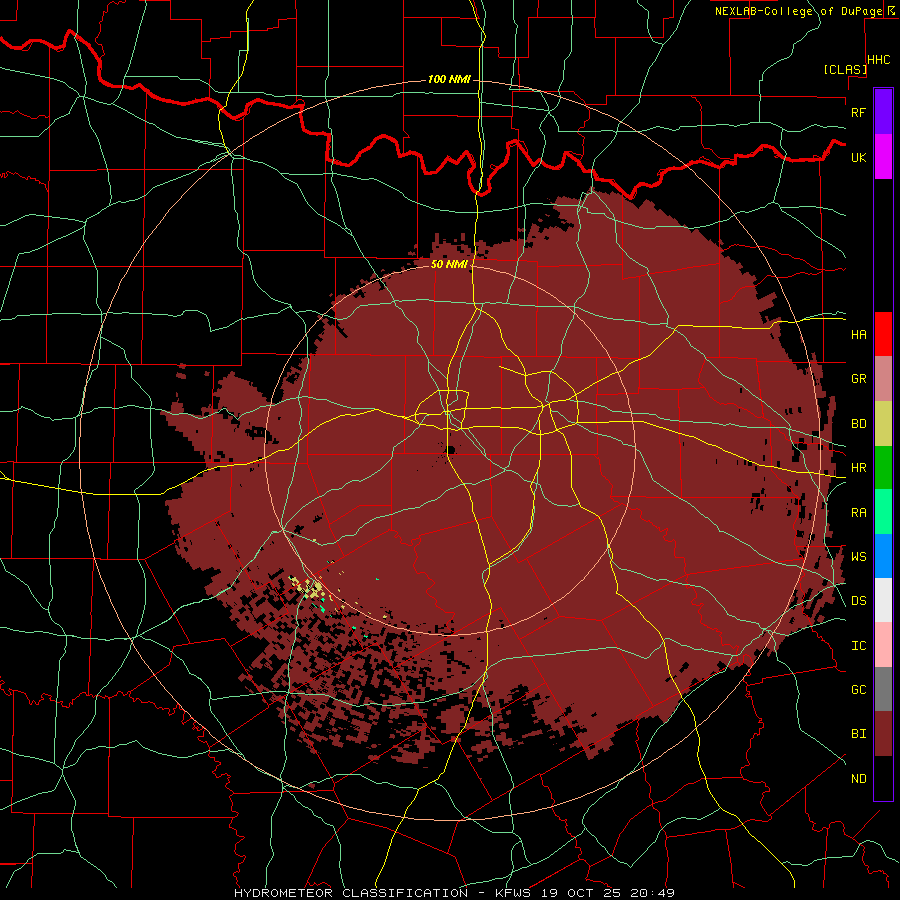
Task: Click the UK legend label
Action: [x=858, y=157]
